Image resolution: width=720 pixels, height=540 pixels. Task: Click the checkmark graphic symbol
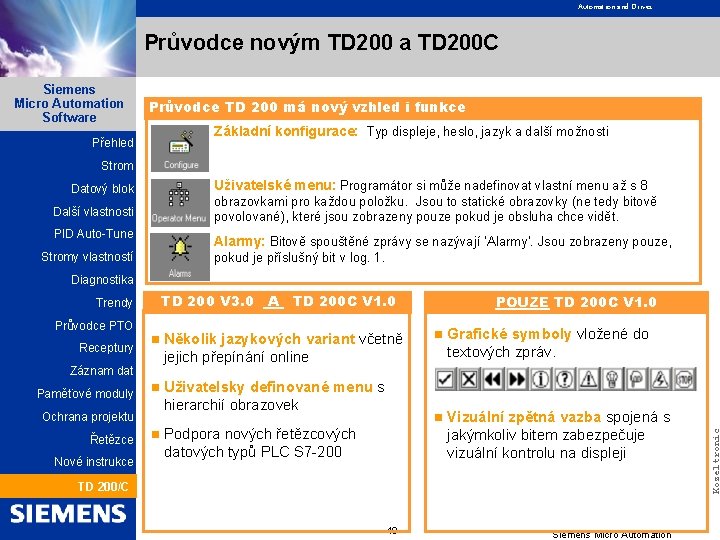445,379
